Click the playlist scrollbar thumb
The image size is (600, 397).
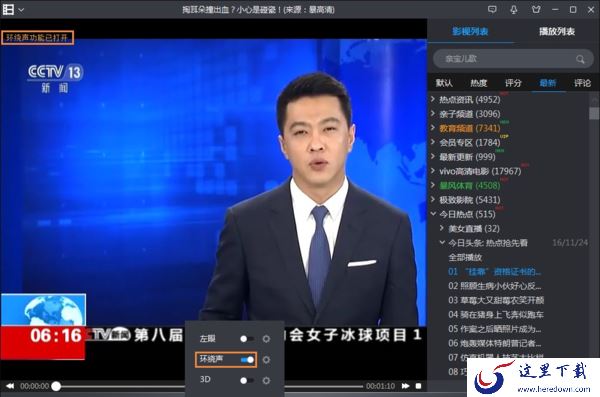(593, 113)
